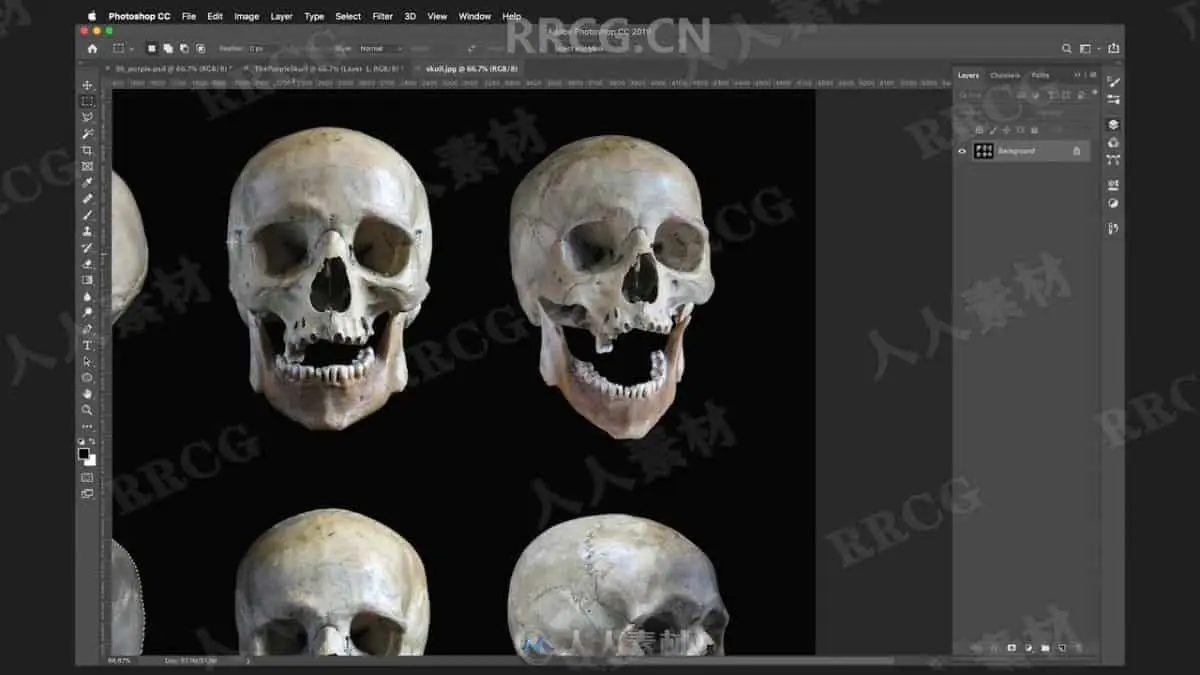Create a new layer from Layers panel footer
Screen dimensions: 1200x675
(x=1062, y=648)
